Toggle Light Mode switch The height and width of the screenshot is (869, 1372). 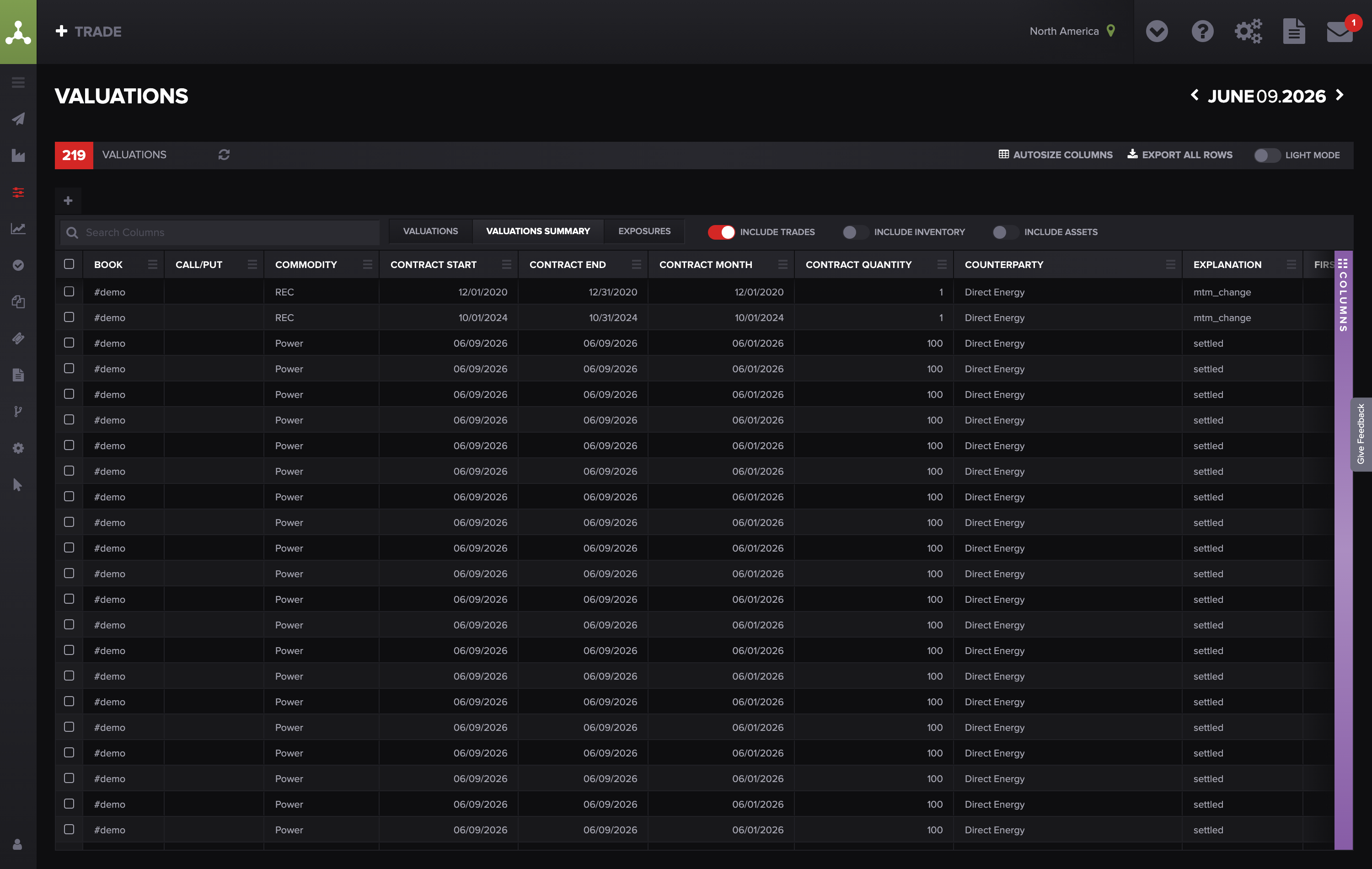click(1267, 155)
